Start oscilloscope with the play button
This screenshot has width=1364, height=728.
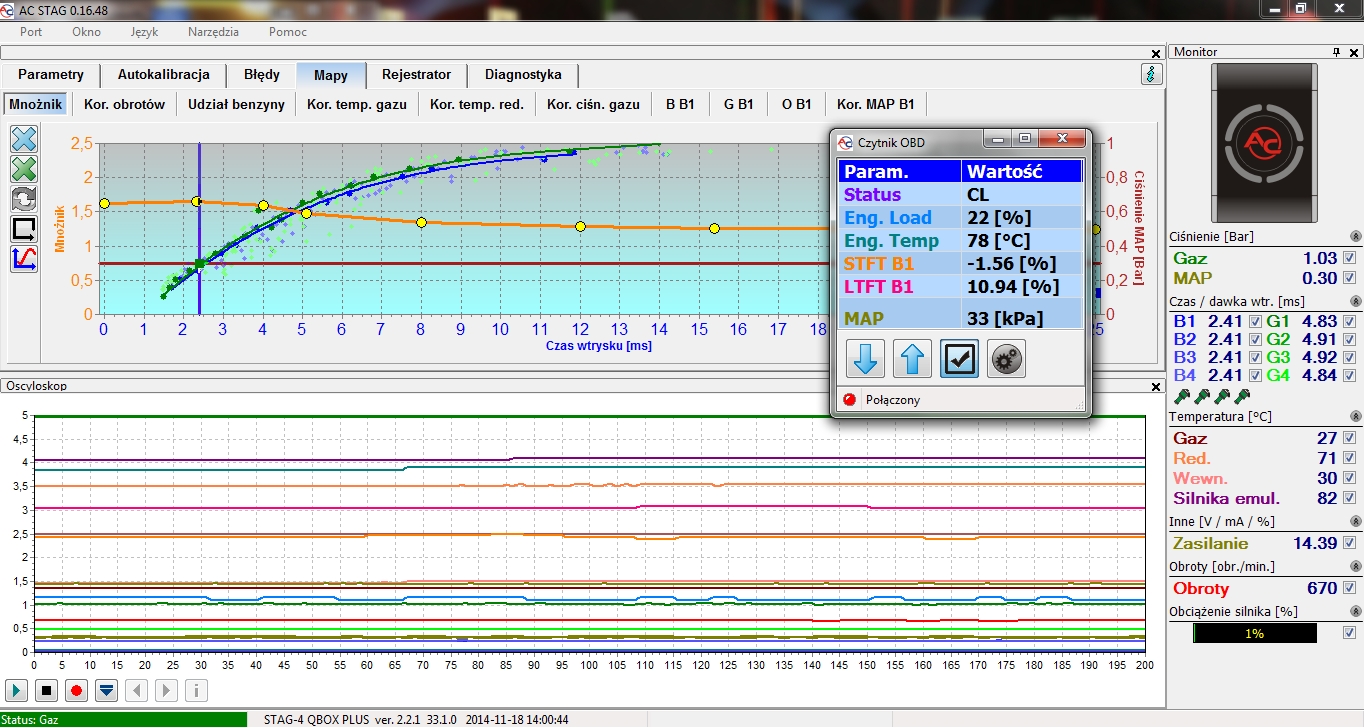(x=17, y=690)
